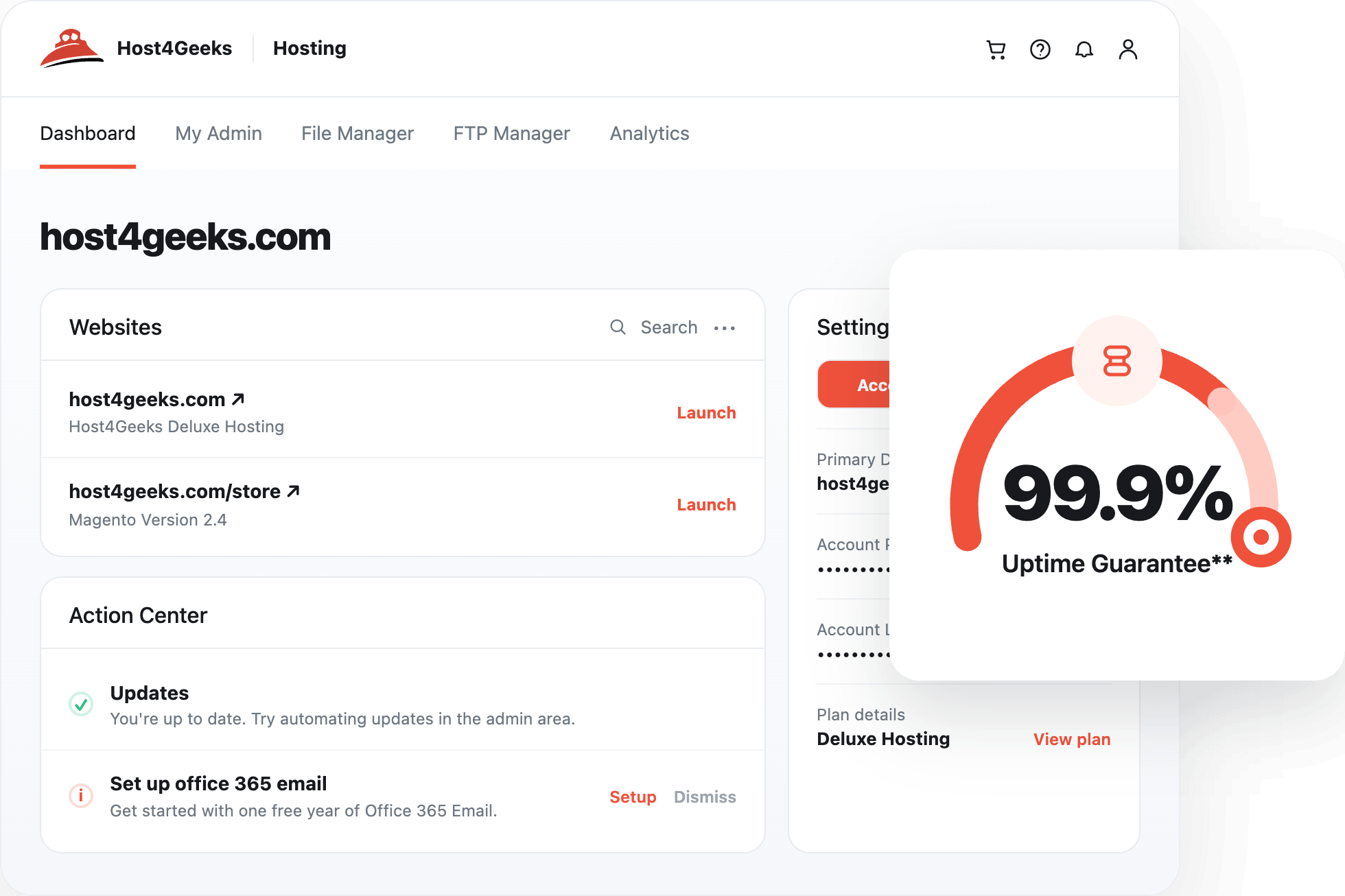Select the Dashboard tab
Screen dimensions: 1345x896
88,133
